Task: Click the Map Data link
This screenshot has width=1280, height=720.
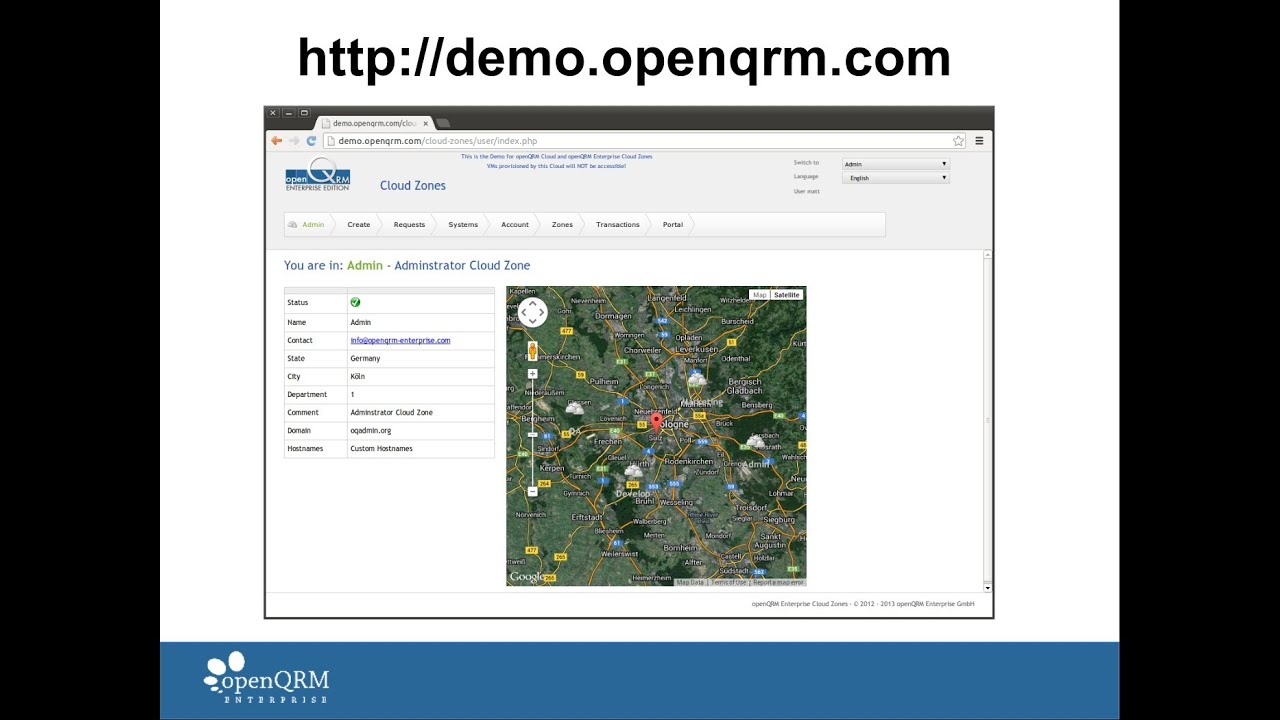Action: 690,582
